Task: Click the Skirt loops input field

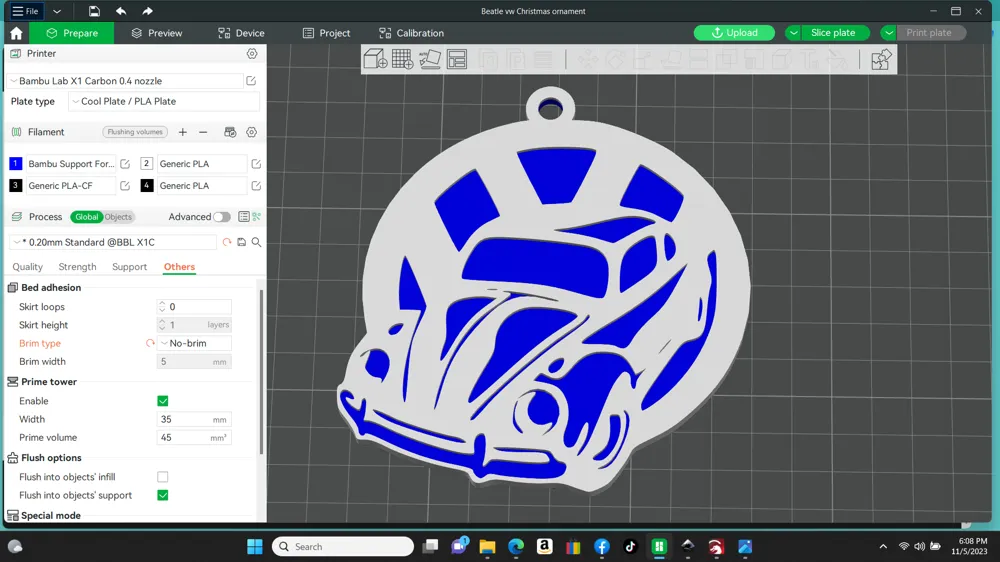Action: point(194,307)
